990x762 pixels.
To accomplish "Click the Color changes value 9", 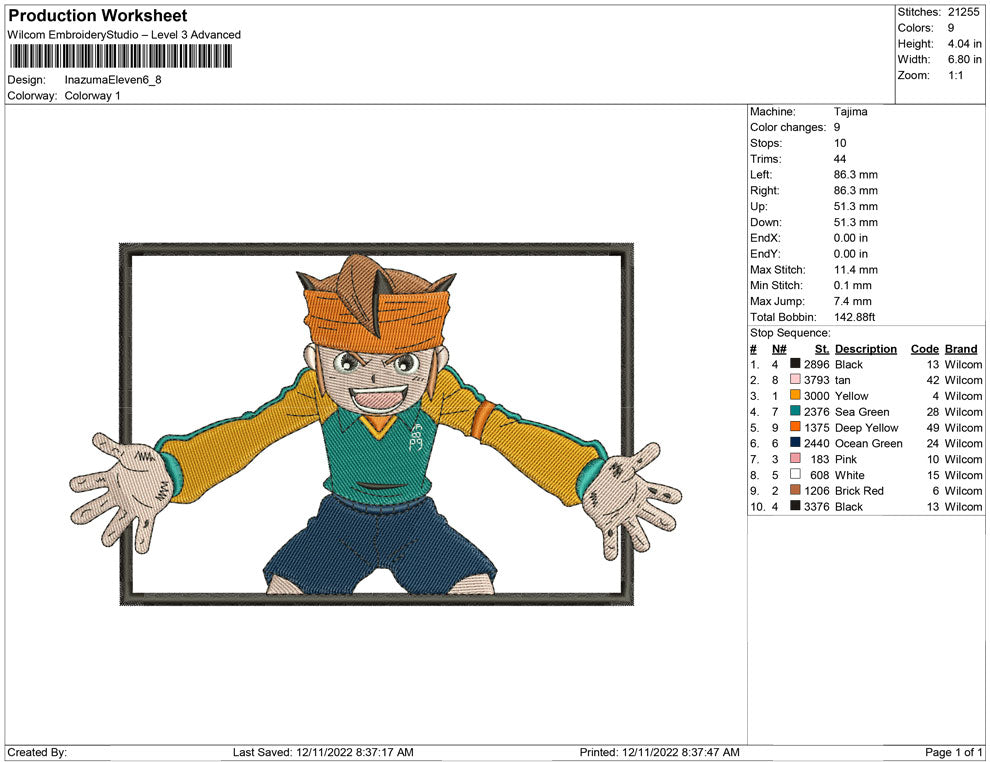I will (837, 128).
